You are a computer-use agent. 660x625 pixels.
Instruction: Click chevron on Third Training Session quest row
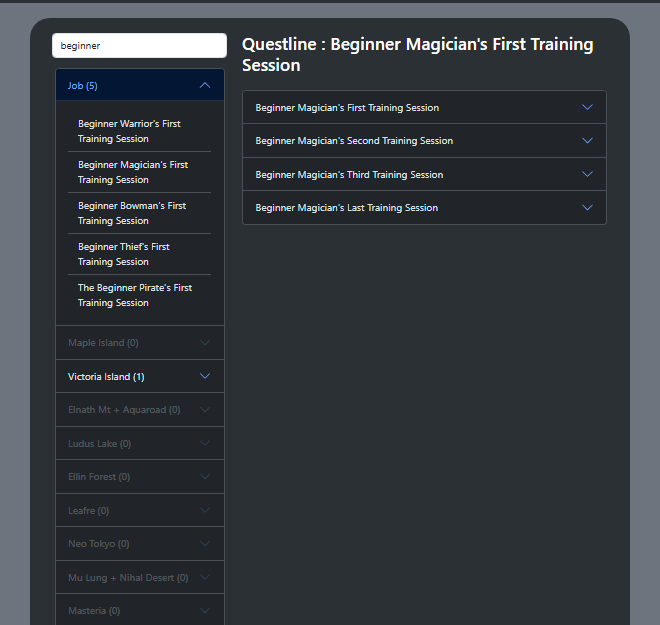pos(587,174)
